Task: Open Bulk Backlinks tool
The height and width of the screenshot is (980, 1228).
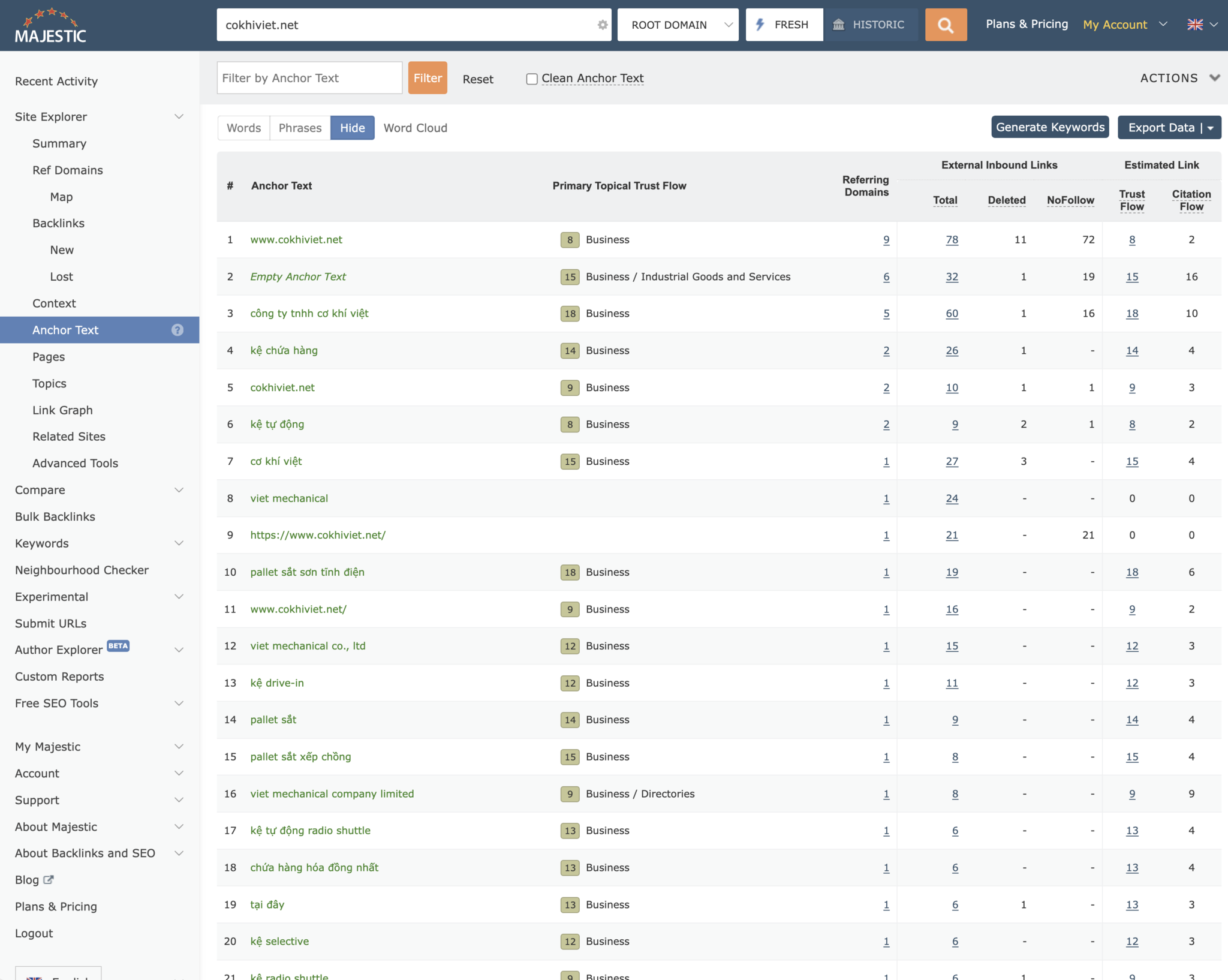Action: tap(55, 516)
